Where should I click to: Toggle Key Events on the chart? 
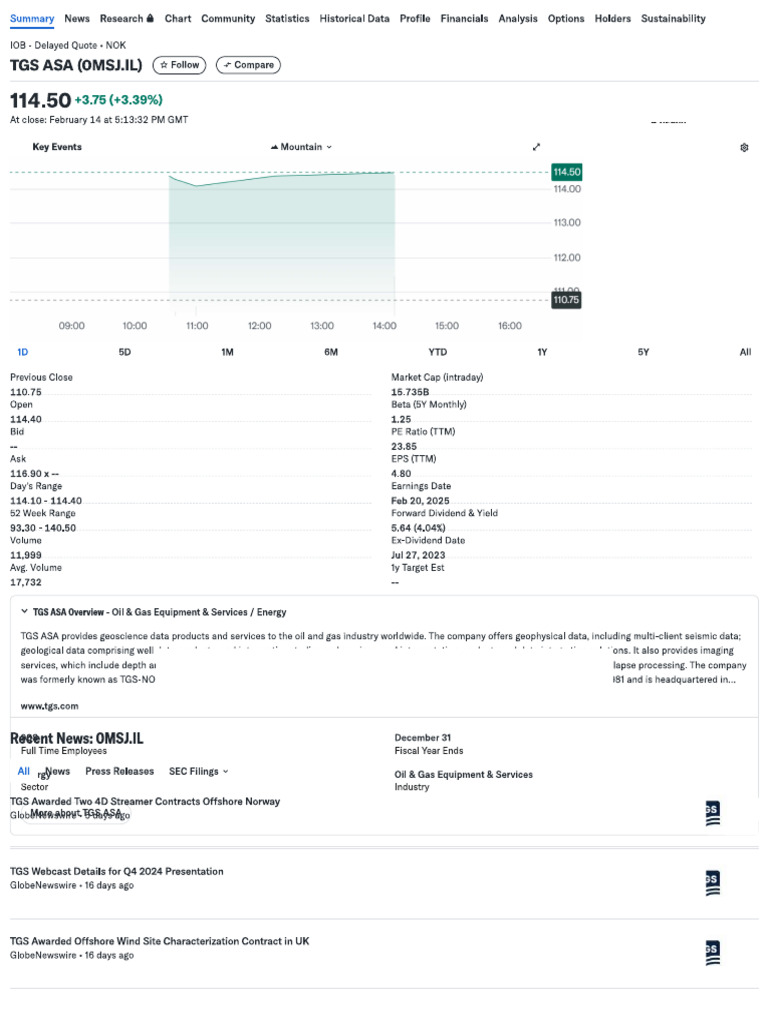[x=57, y=147]
